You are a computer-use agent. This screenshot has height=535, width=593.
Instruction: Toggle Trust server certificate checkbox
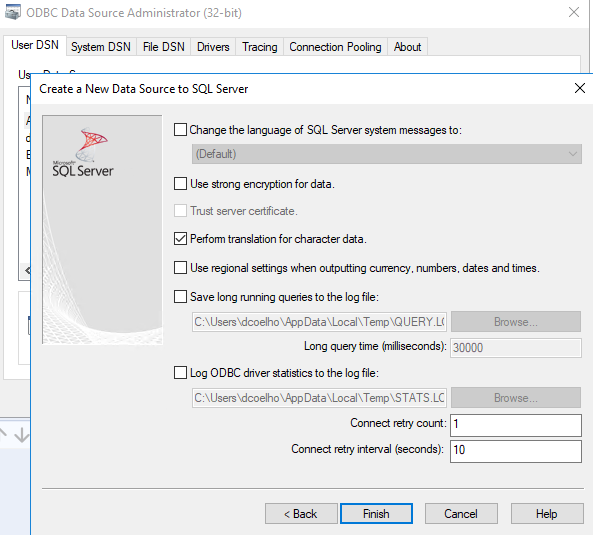(x=180, y=211)
